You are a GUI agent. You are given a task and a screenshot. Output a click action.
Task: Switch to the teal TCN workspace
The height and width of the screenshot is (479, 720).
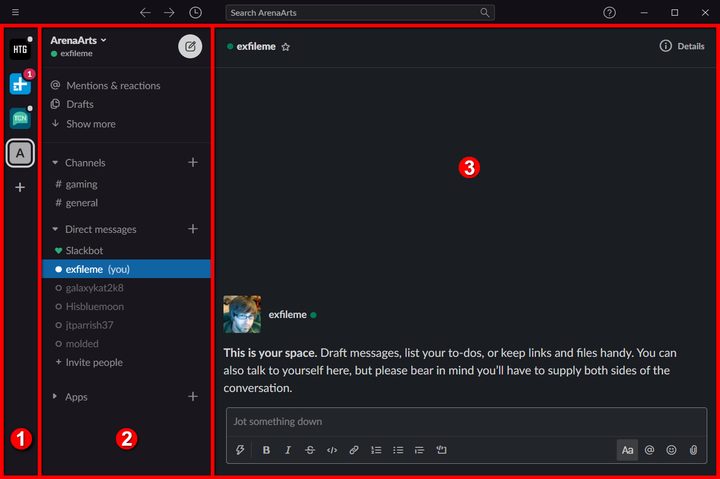point(20,118)
